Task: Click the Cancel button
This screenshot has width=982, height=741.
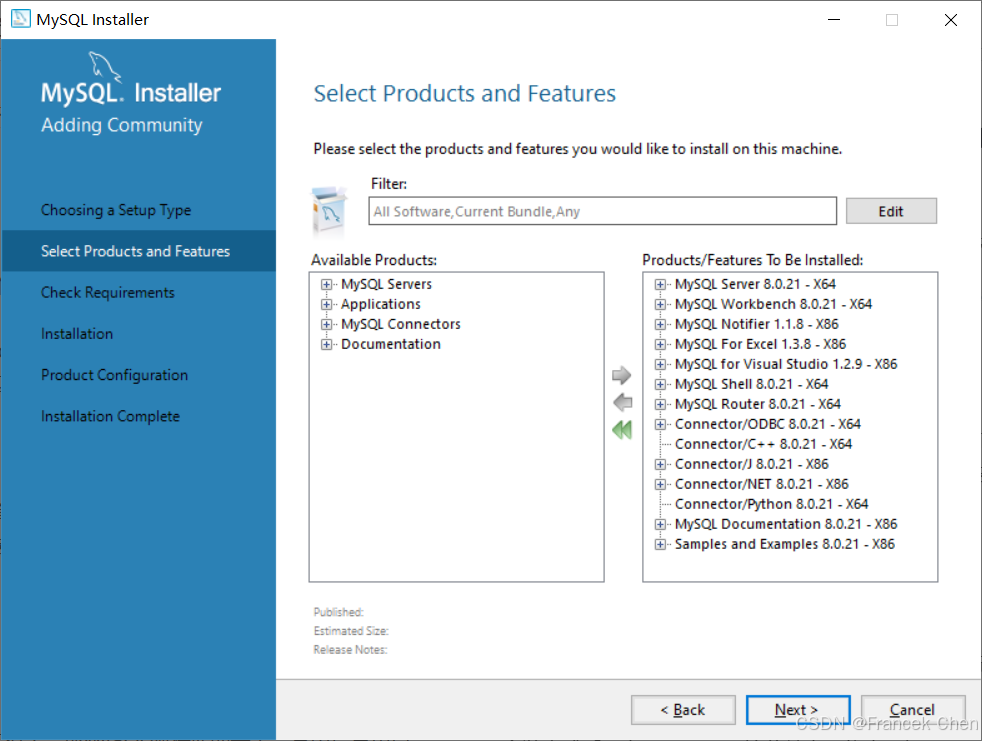Action: click(x=912, y=710)
